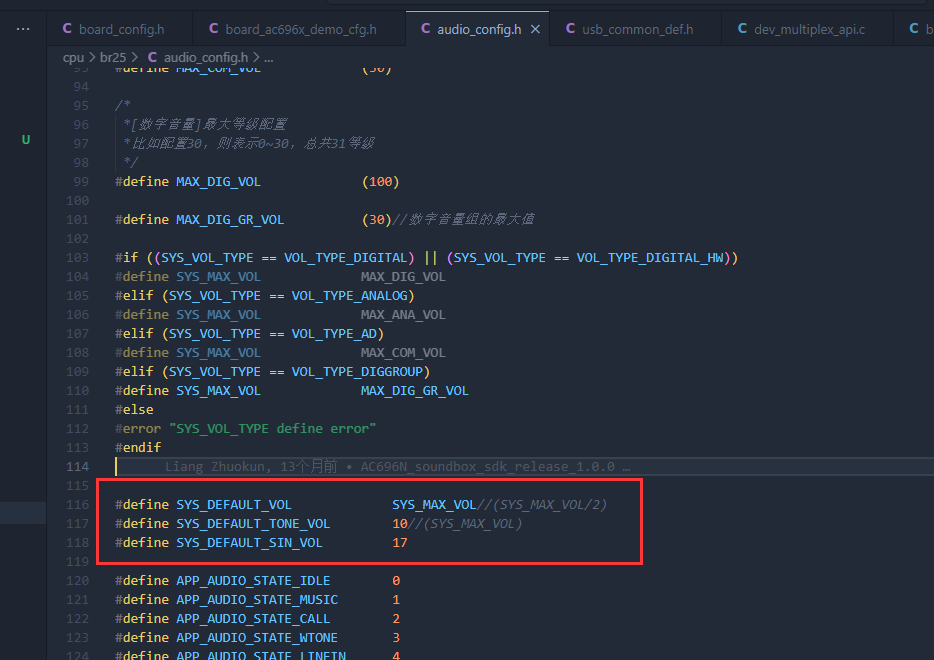Select MAX_COM_VOL on line 108

click(x=403, y=353)
